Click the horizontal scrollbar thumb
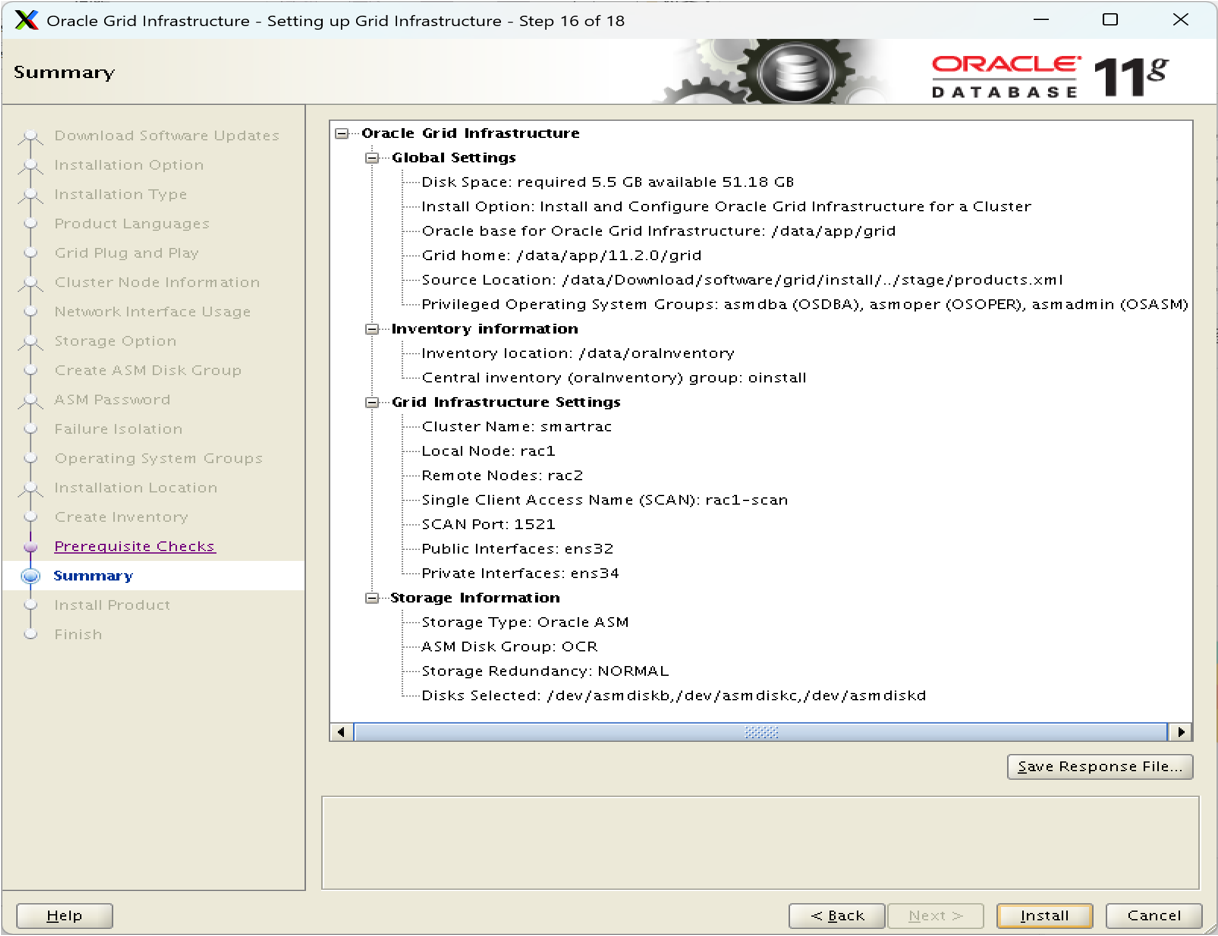1218x936 pixels. point(760,732)
